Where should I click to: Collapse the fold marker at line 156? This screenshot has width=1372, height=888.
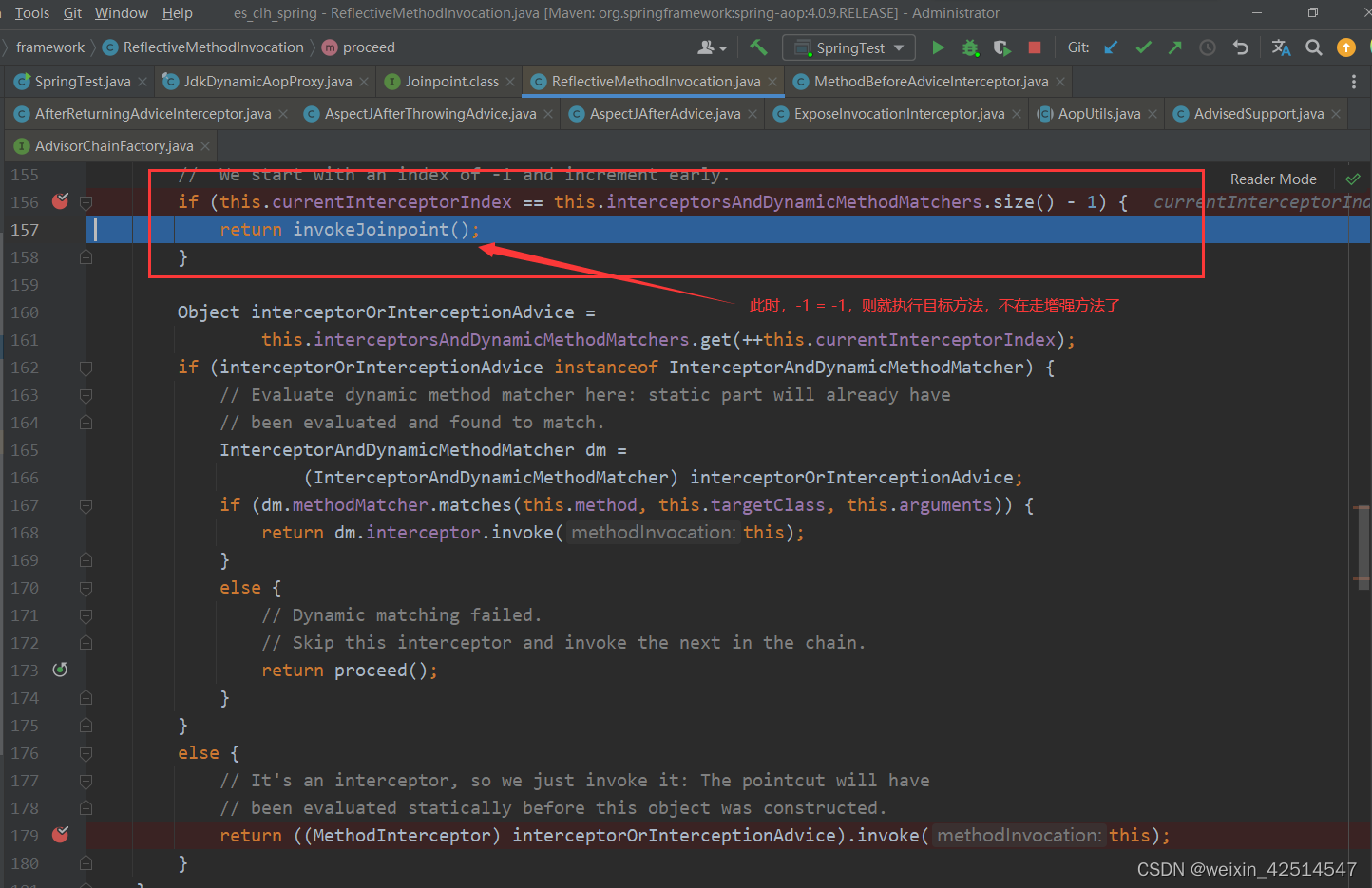86,202
